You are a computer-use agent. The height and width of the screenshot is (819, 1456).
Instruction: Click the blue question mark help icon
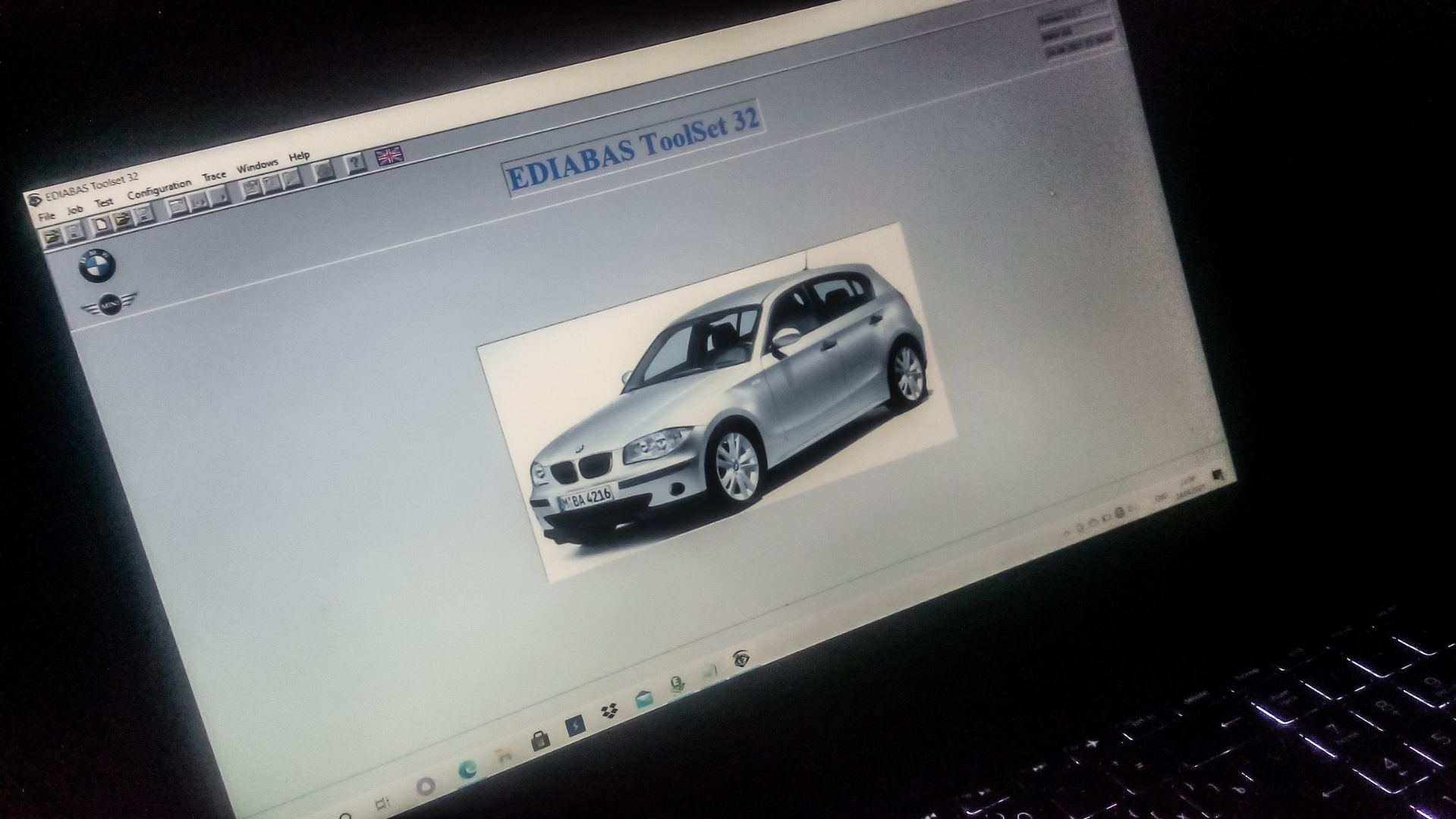(x=356, y=162)
